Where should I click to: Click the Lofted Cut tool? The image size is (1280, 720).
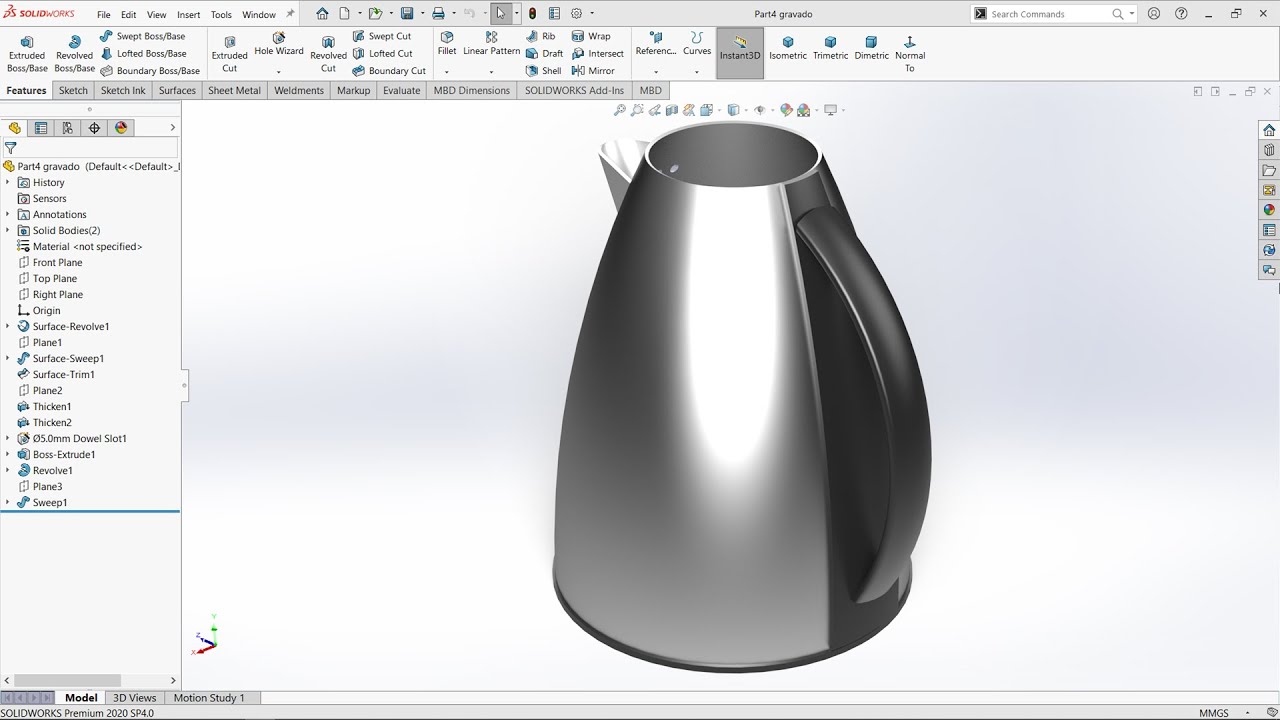coord(382,53)
